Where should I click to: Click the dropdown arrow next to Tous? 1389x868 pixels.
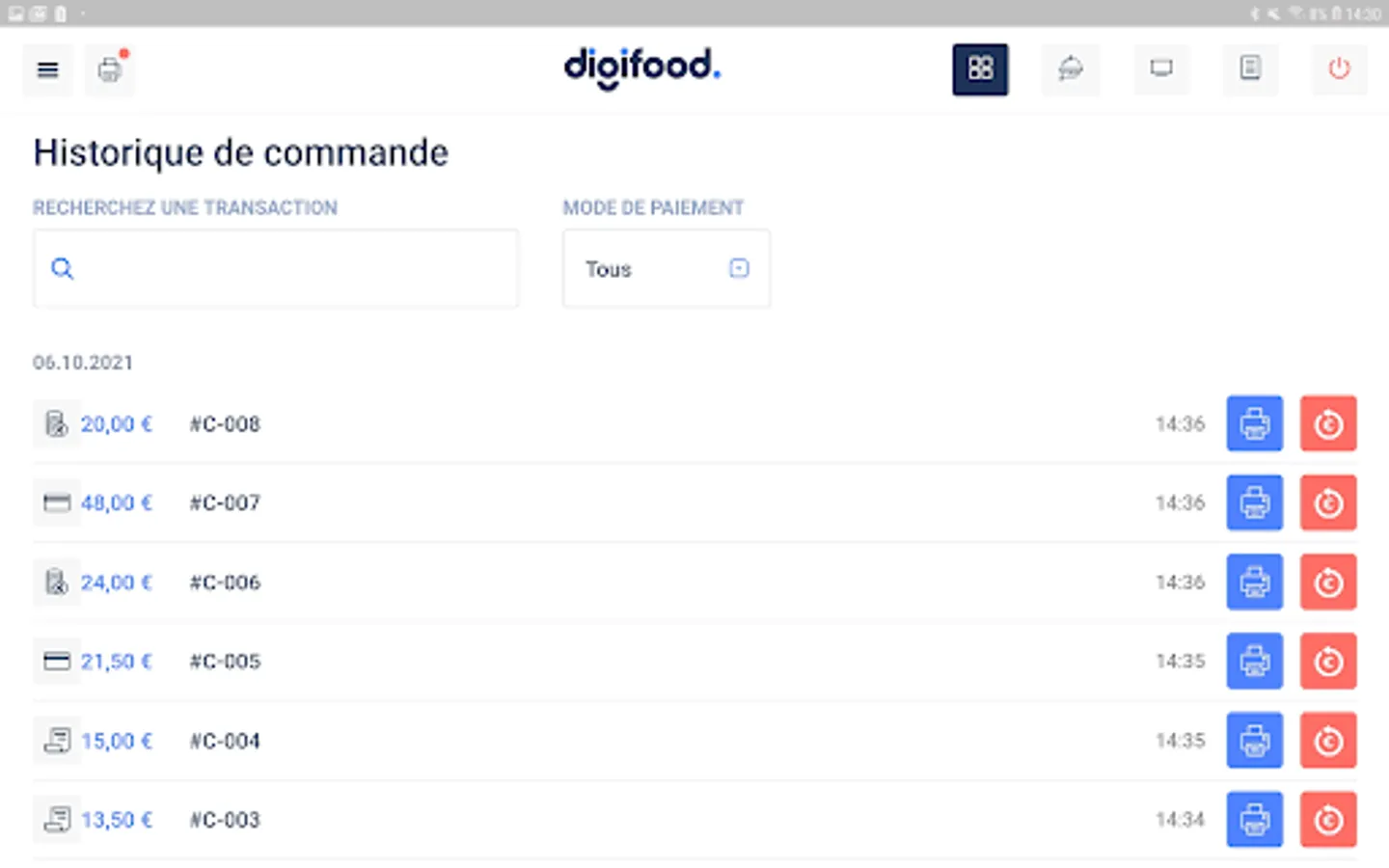point(739,268)
